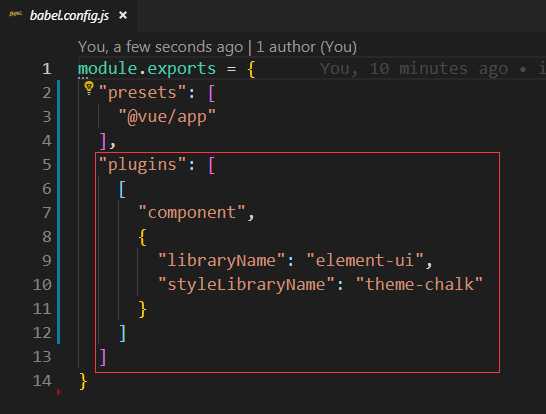
Task: Click the Babel file icon in the tab
Action: (16, 14)
